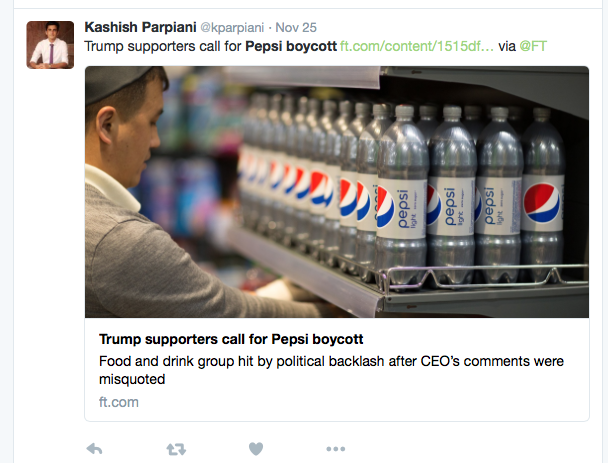608x463 pixels.
Task: Like the tweet with heart icon
Action: coord(256,449)
